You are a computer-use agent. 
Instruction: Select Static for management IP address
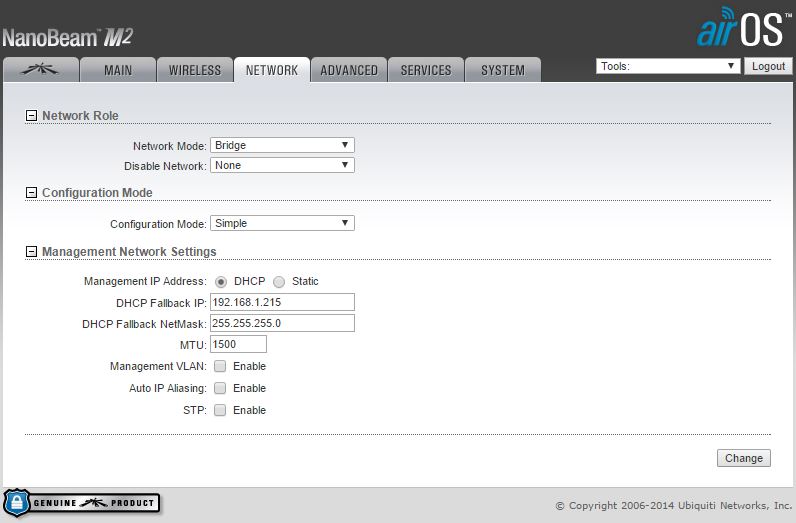279,282
